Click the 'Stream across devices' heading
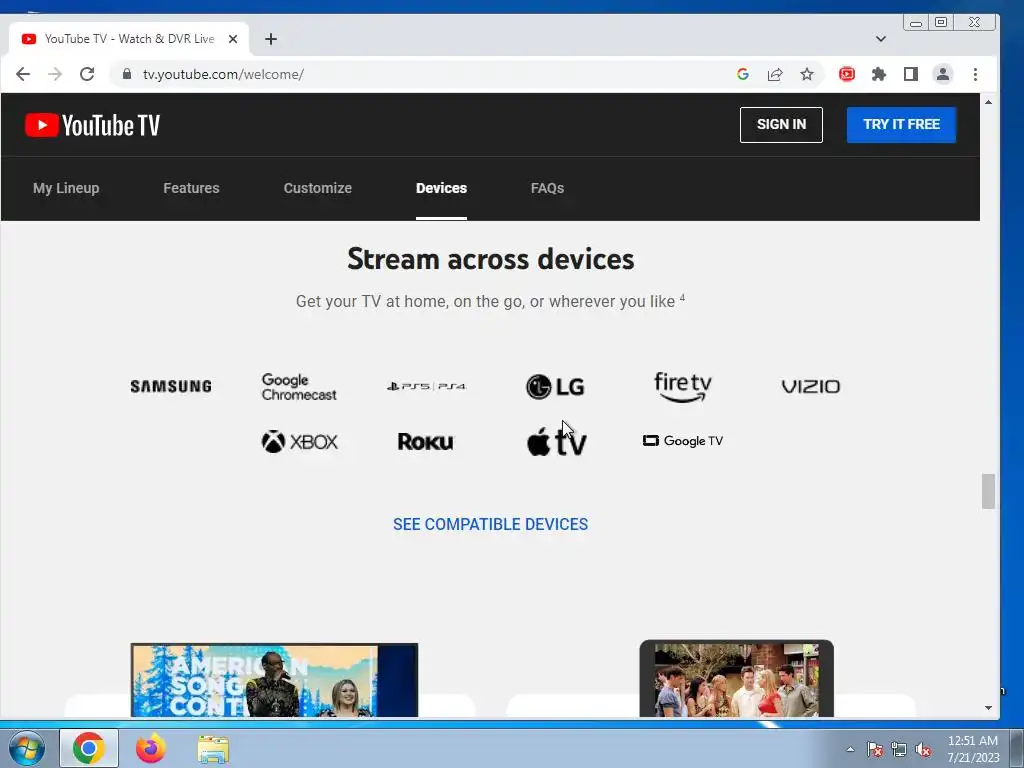Image resolution: width=1024 pixels, height=768 pixels. [490, 259]
